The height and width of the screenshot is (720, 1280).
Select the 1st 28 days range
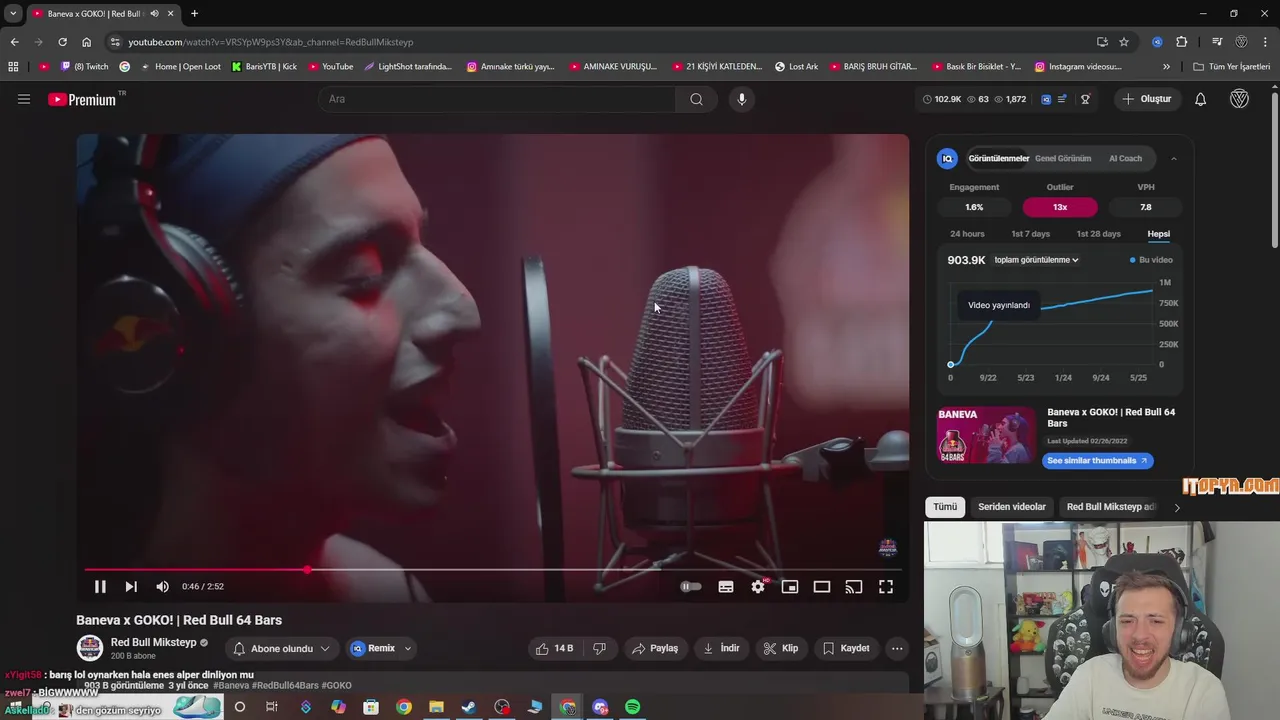(1098, 234)
